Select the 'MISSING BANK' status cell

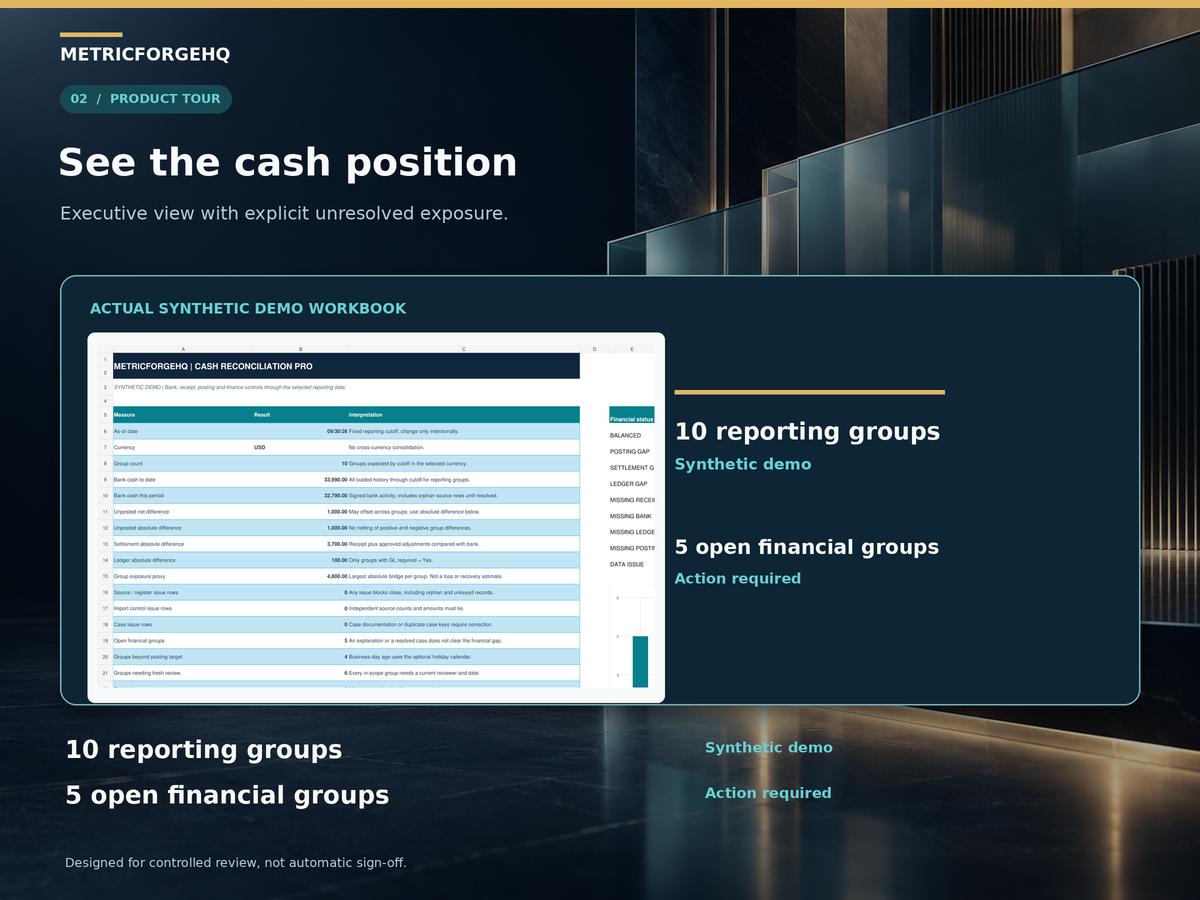632,516
